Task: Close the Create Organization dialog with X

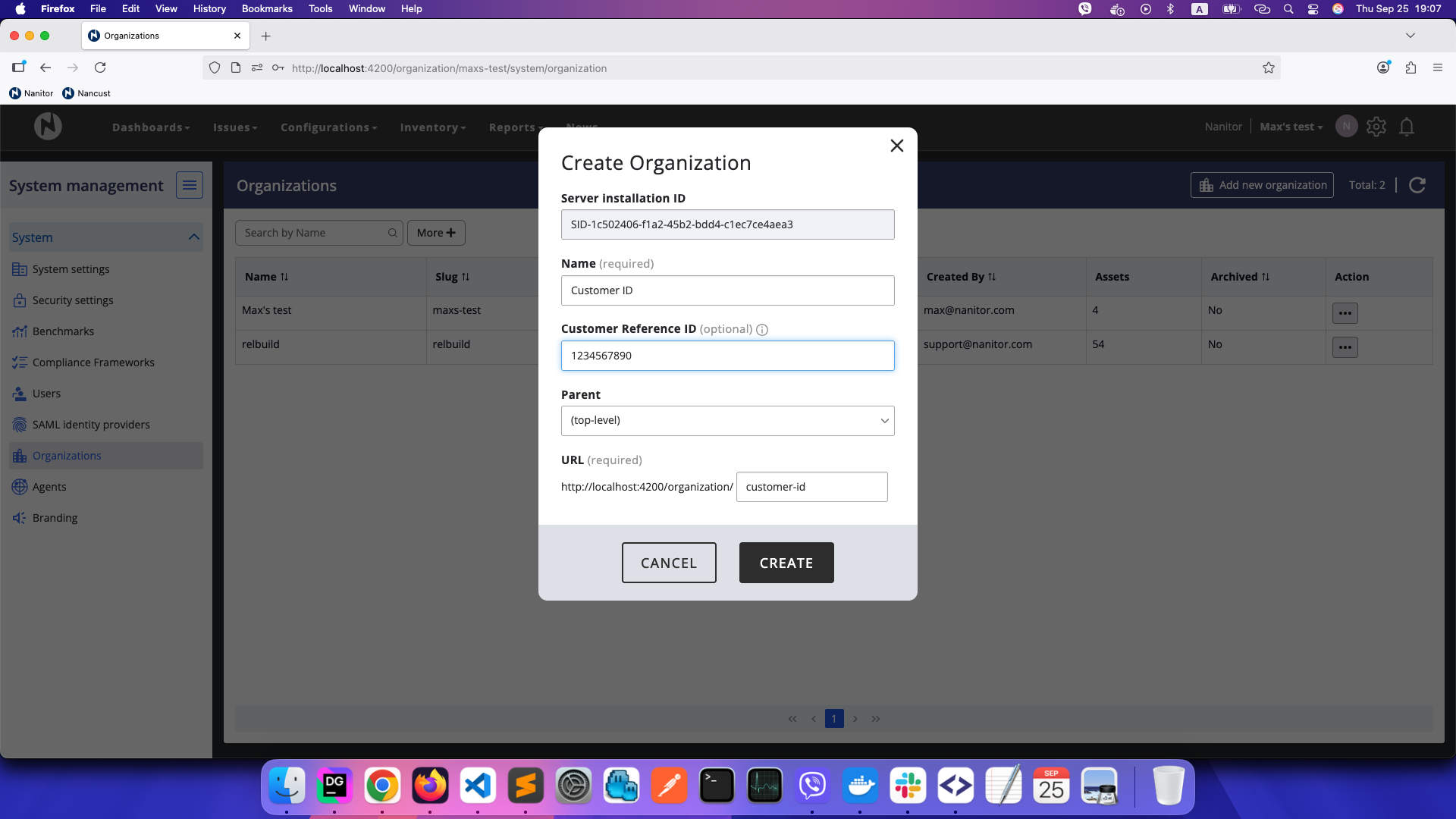Action: pyautogui.click(x=896, y=146)
